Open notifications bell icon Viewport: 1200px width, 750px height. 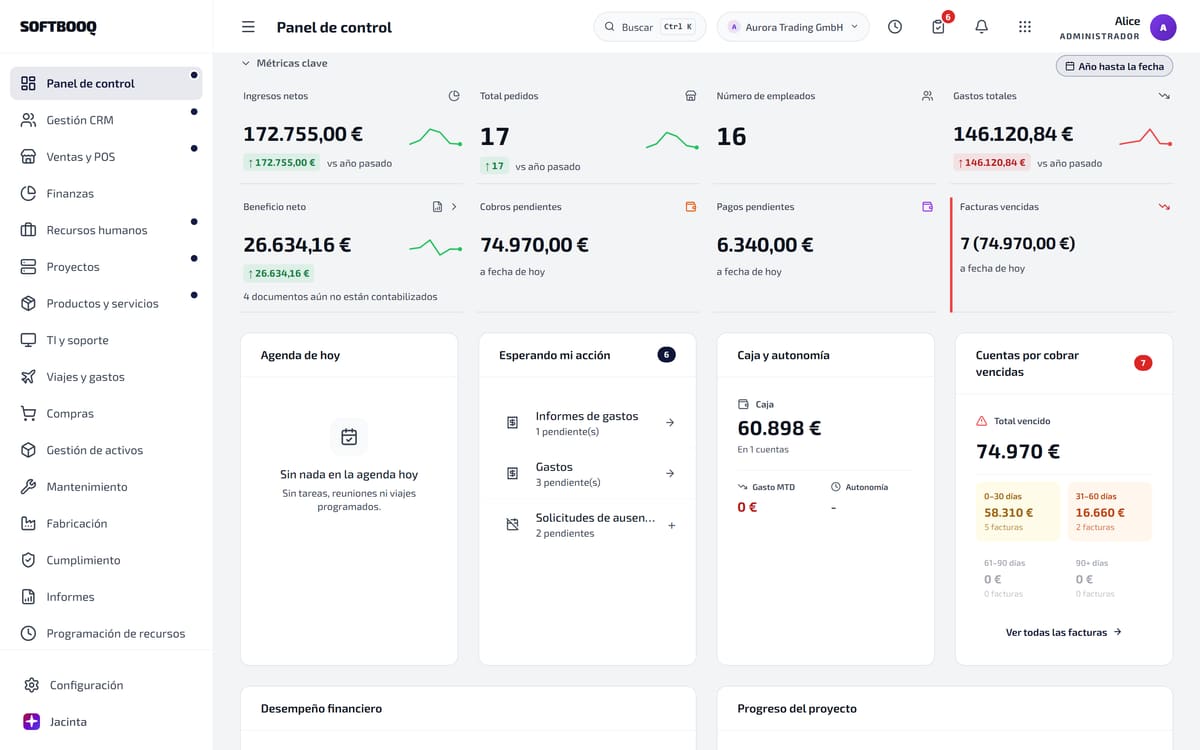click(x=981, y=27)
